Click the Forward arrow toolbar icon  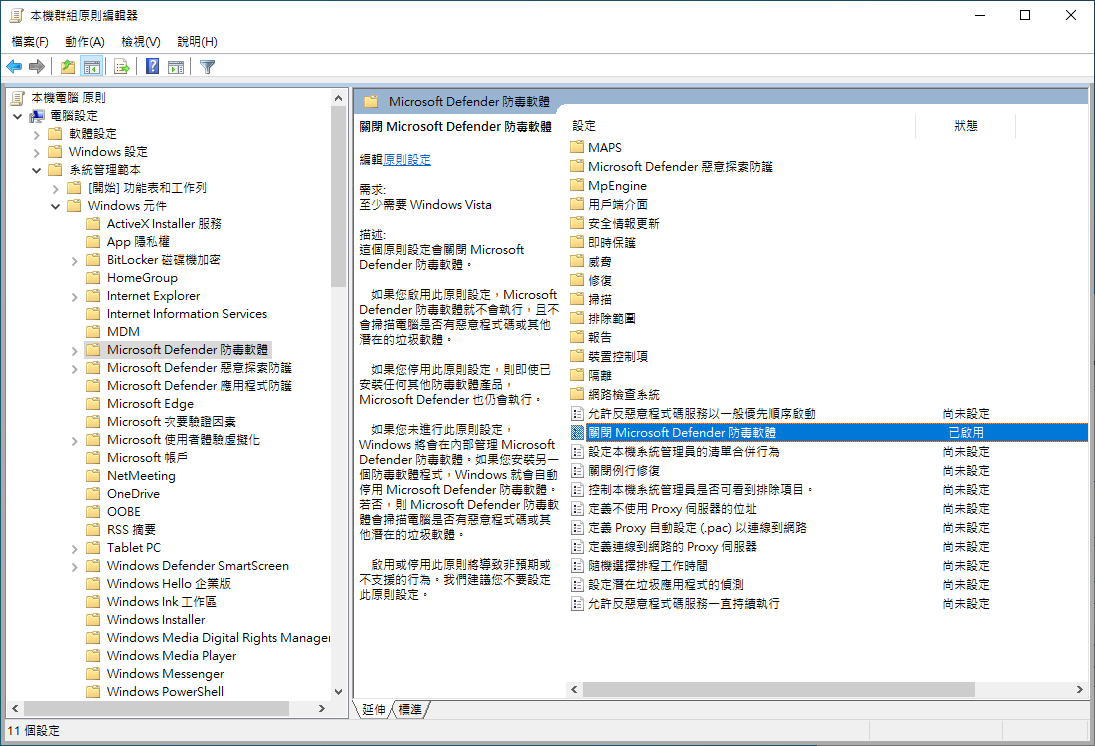(x=37, y=66)
